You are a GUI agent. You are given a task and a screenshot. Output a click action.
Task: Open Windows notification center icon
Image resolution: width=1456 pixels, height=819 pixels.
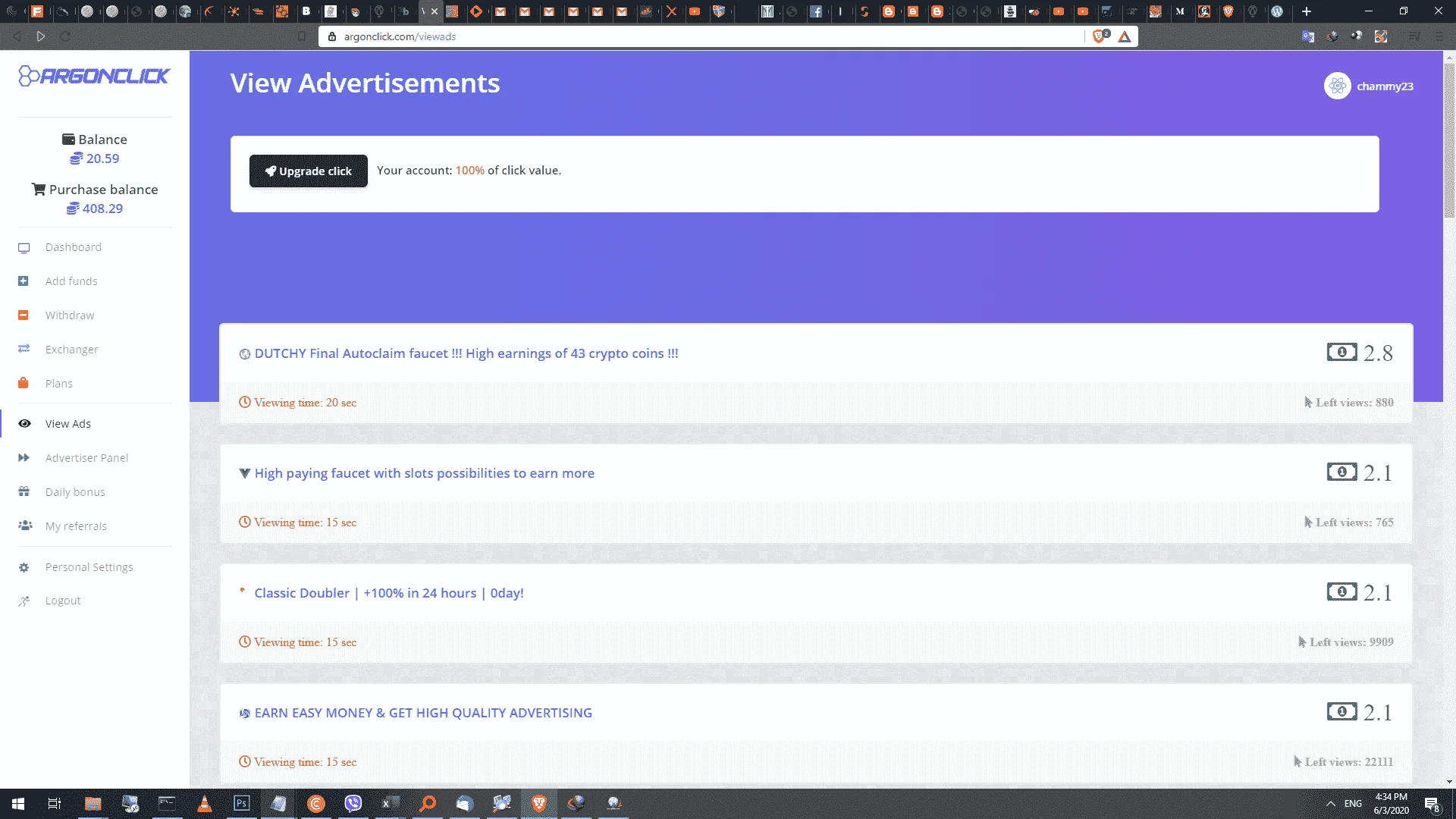coord(1432,804)
